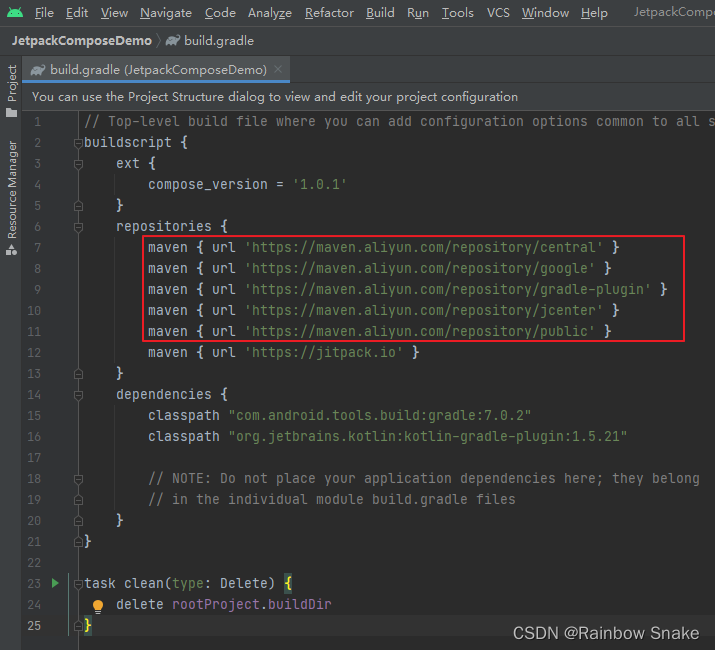Viewport: 715px width, 650px height.
Task: Open the Refactor menu
Action: point(329,13)
